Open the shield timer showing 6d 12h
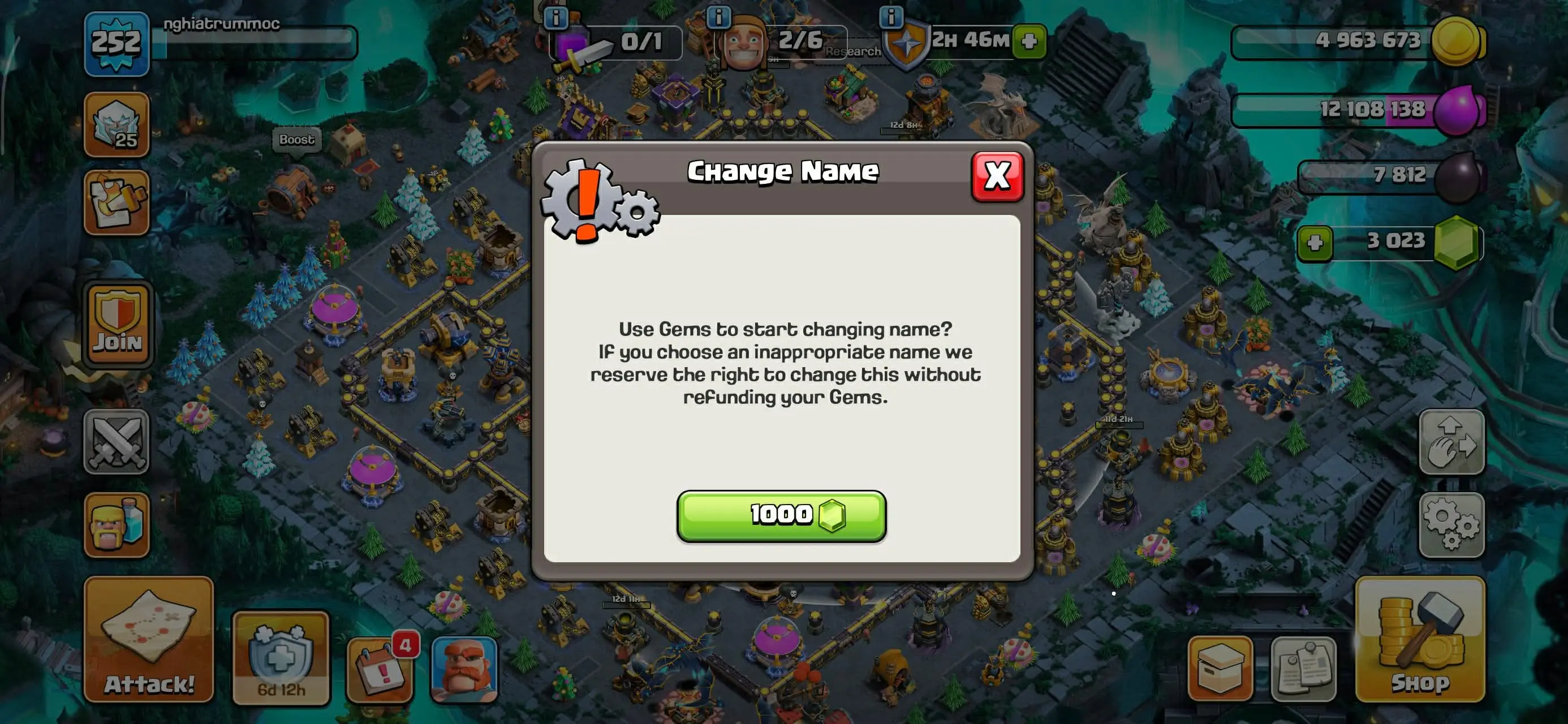 pos(281,658)
